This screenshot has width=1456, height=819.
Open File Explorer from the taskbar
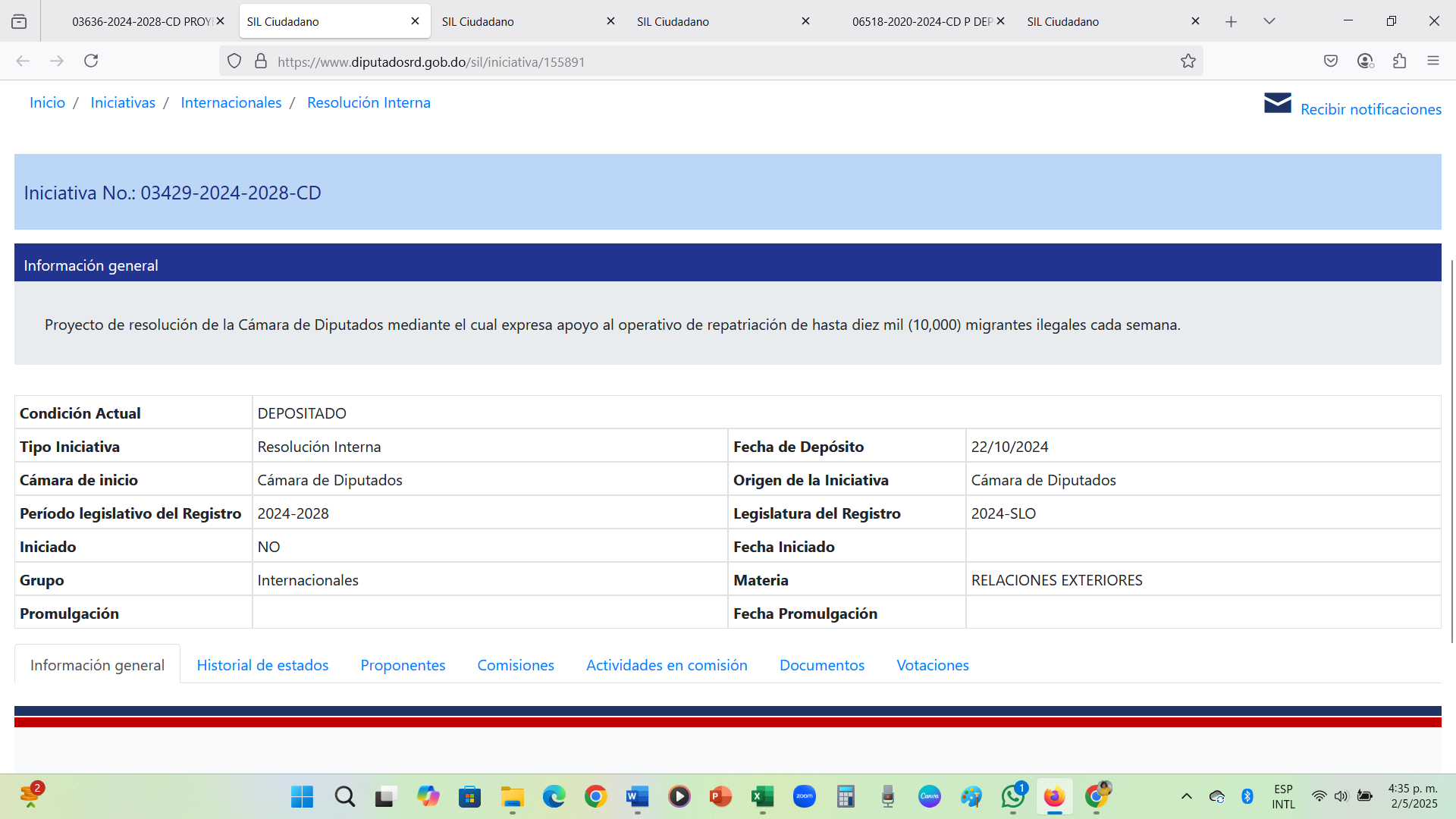pos(512,796)
